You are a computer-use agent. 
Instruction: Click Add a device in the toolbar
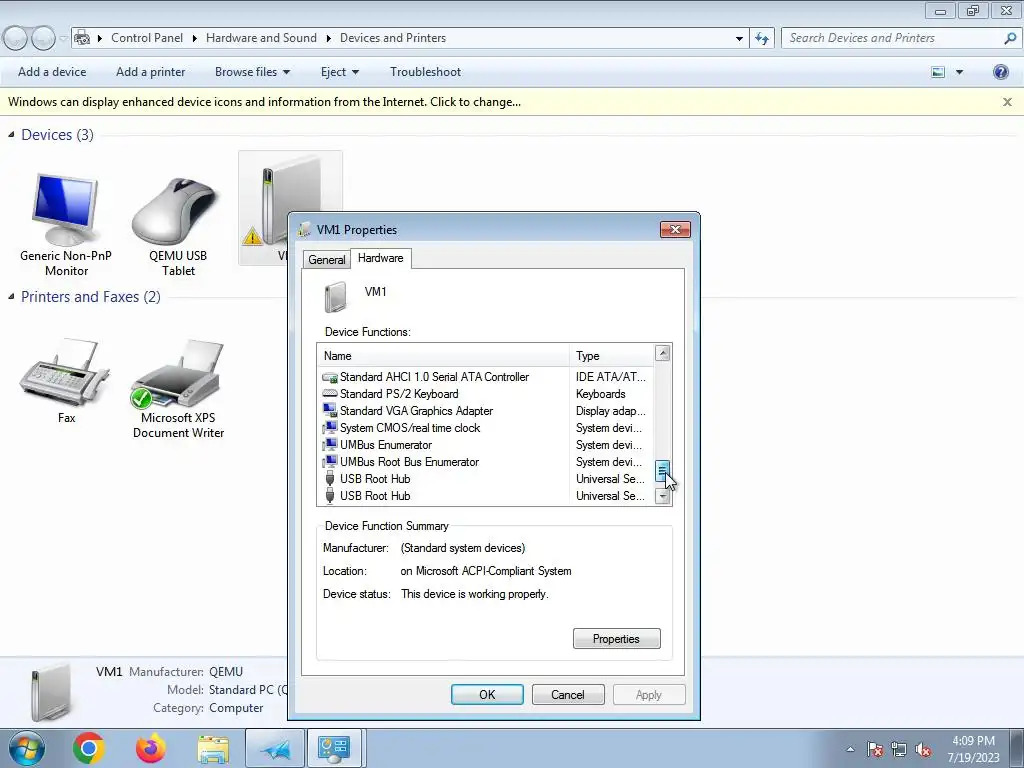point(52,72)
